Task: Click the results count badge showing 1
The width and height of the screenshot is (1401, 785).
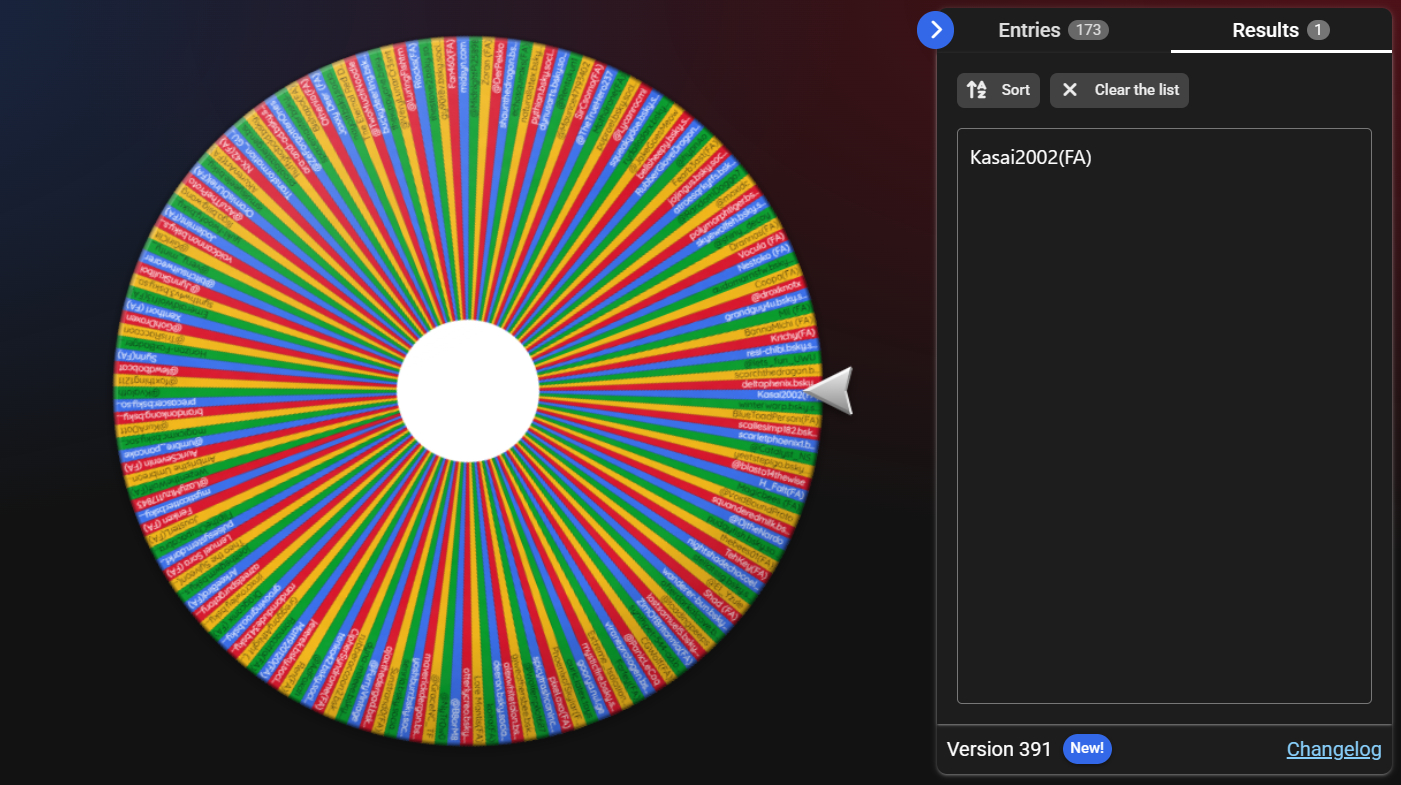Action: tap(1318, 30)
